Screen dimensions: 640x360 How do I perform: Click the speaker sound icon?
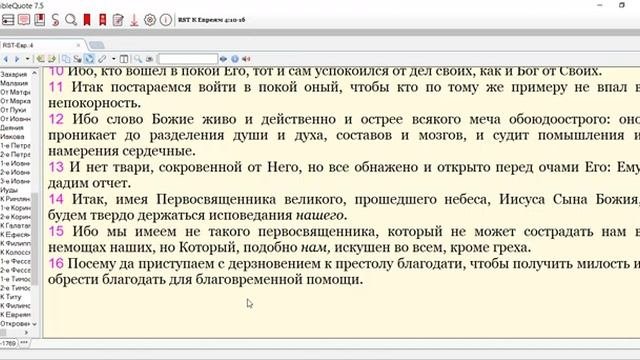click(246, 59)
